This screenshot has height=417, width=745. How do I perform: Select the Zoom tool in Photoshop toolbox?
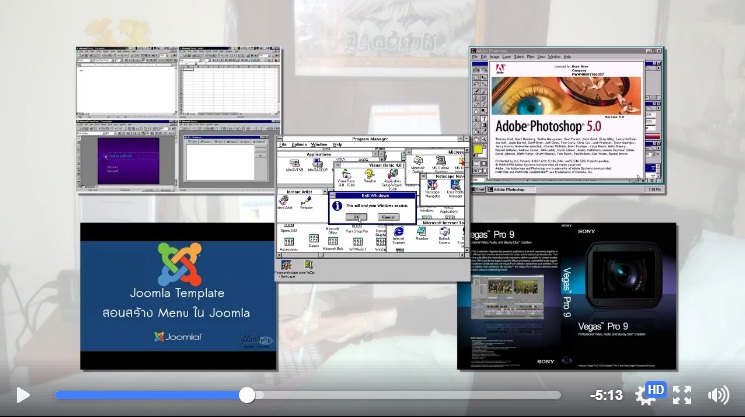483,139
